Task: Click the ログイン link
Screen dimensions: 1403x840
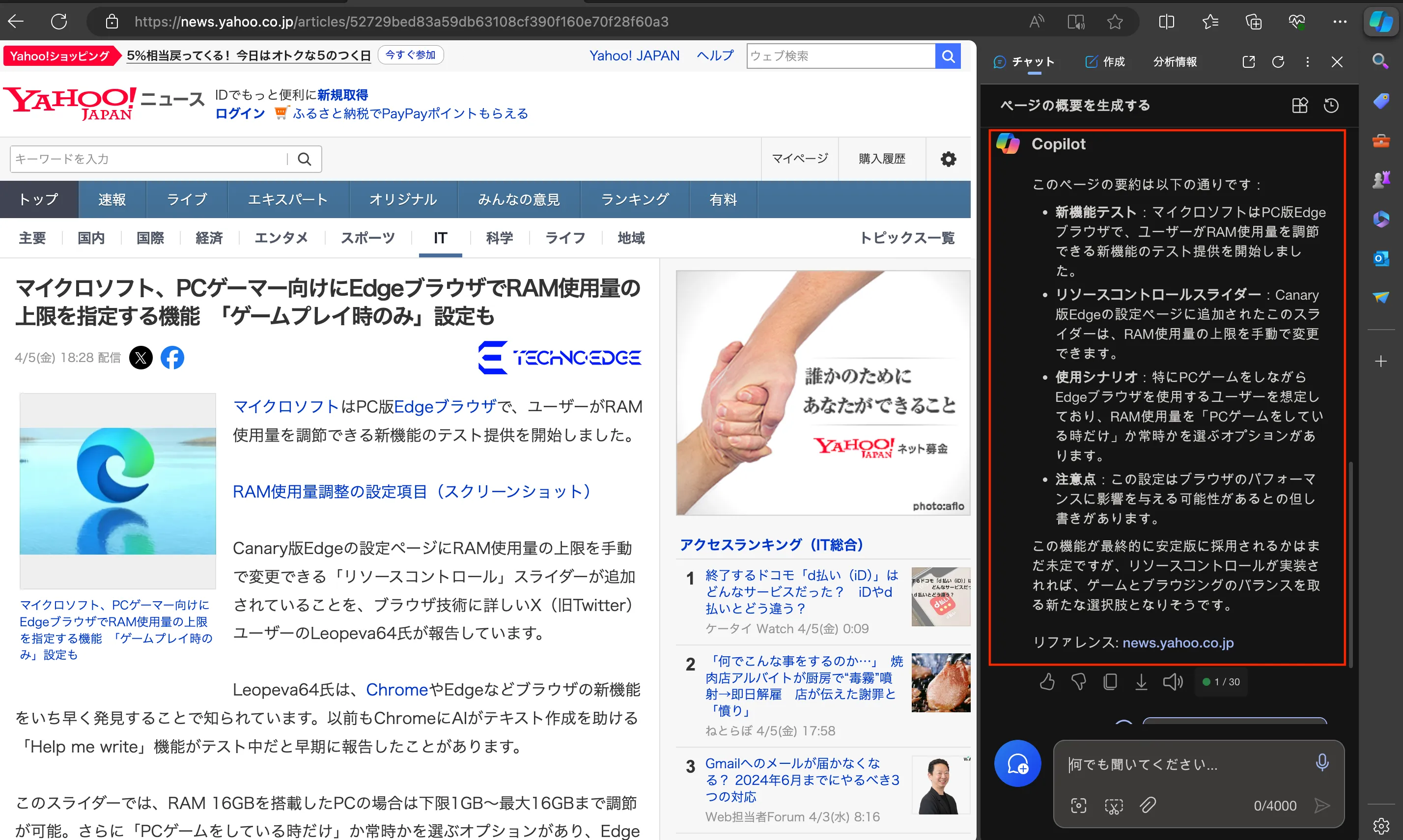Action: [x=240, y=114]
